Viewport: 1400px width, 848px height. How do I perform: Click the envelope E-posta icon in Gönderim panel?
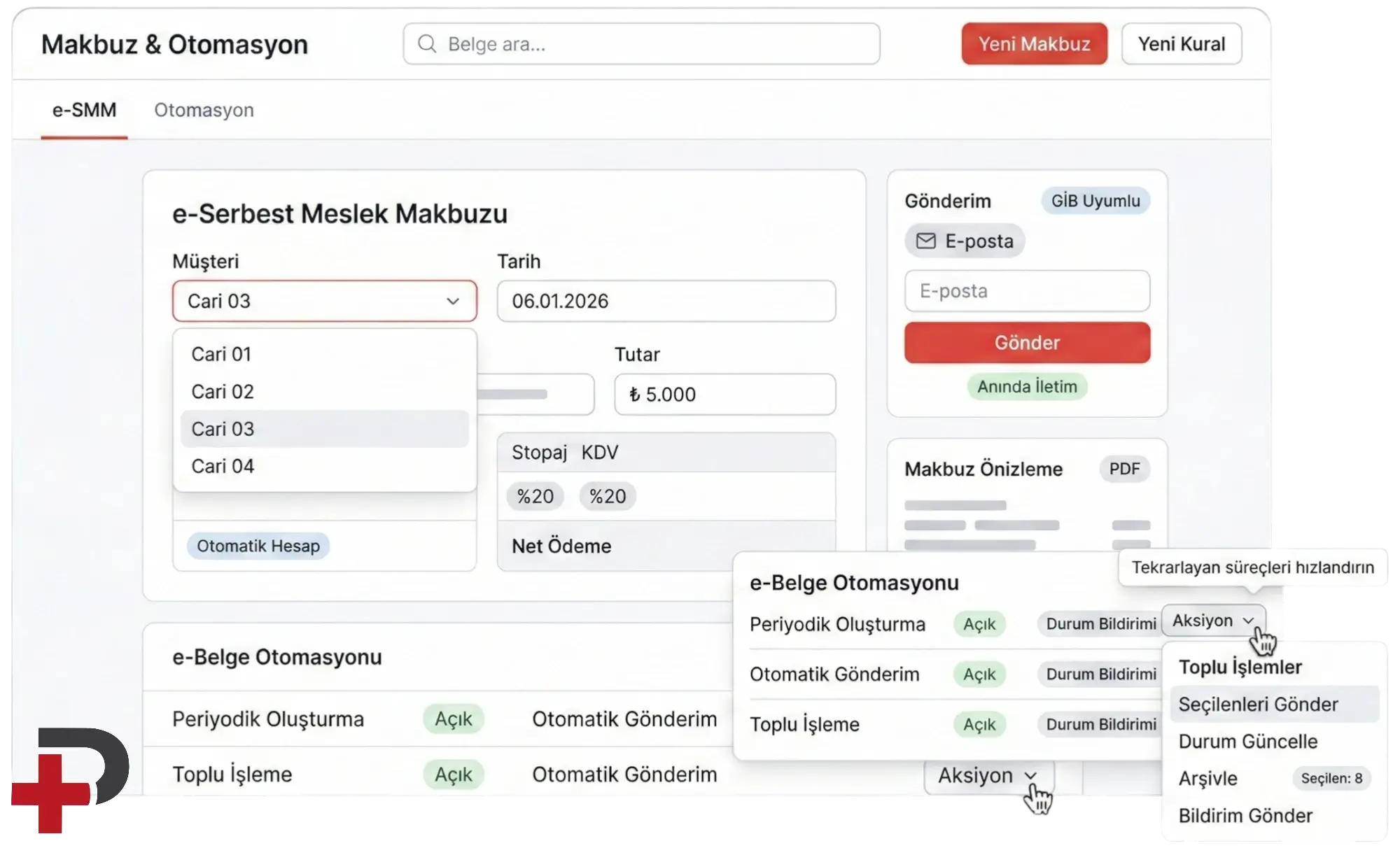pos(925,241)
